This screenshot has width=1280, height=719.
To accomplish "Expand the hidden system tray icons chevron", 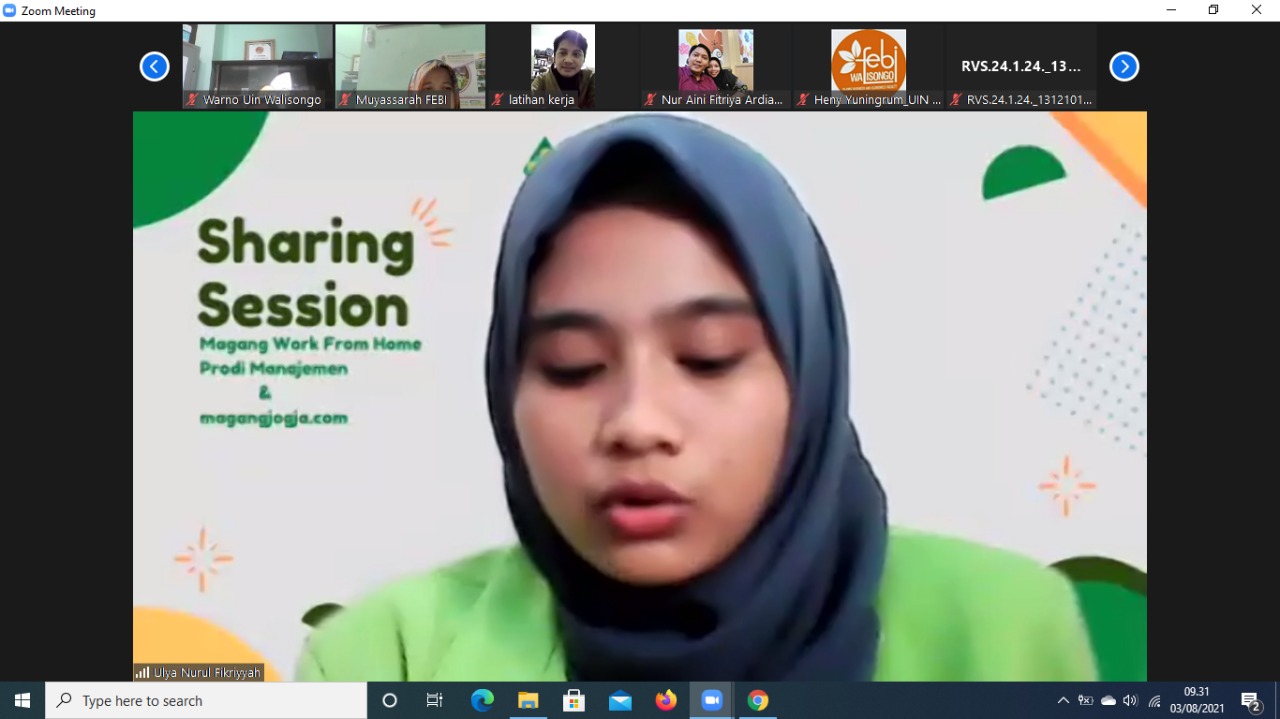I will 1063,700.
